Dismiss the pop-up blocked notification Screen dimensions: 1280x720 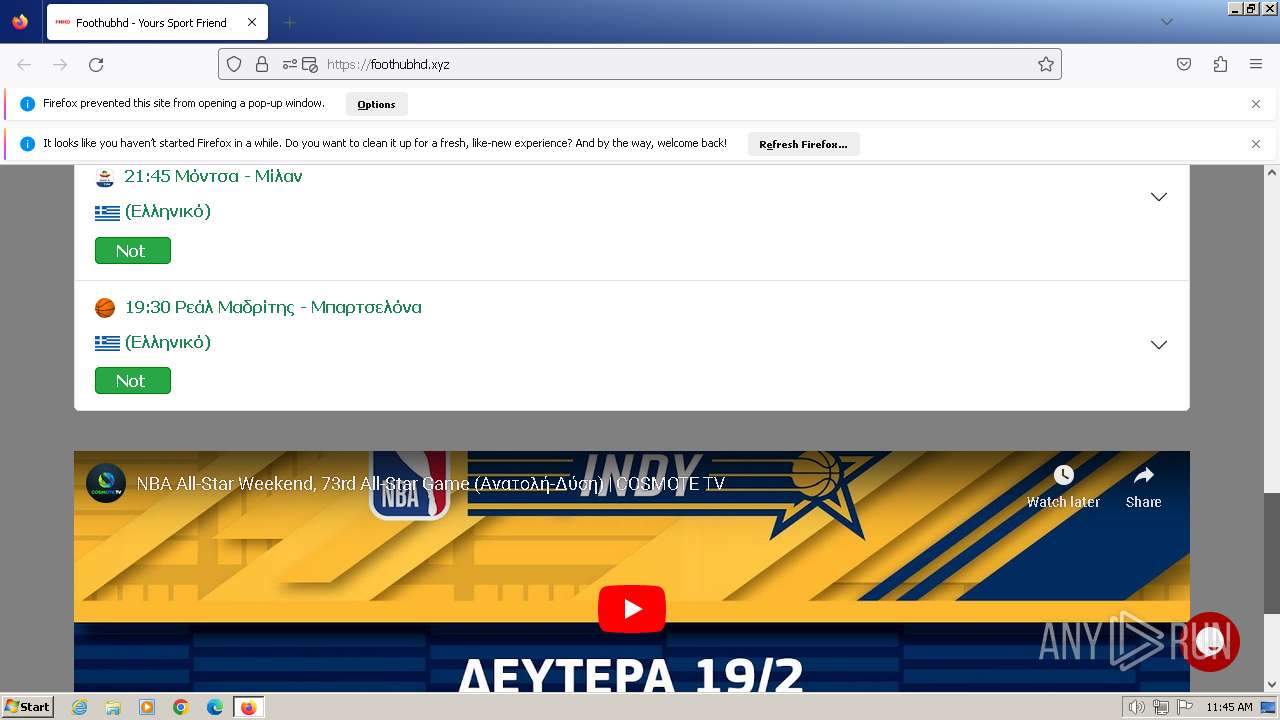(1256, 104)
